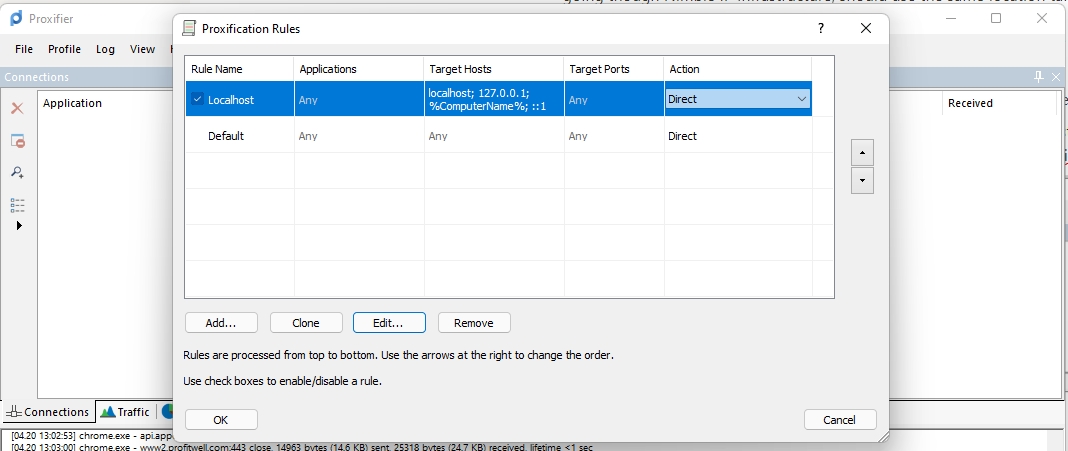Click the help question mark in dialog title

tap(820, 29)
